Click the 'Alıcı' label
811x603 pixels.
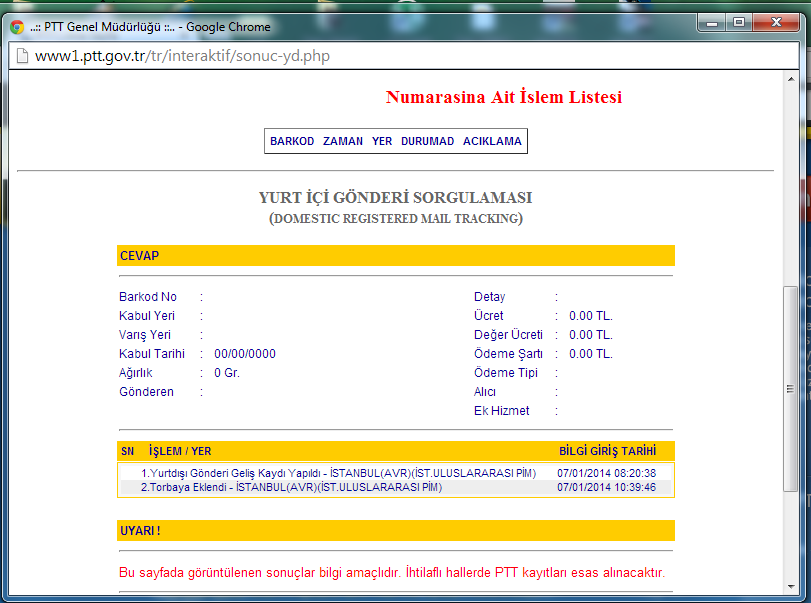(485, 392)
